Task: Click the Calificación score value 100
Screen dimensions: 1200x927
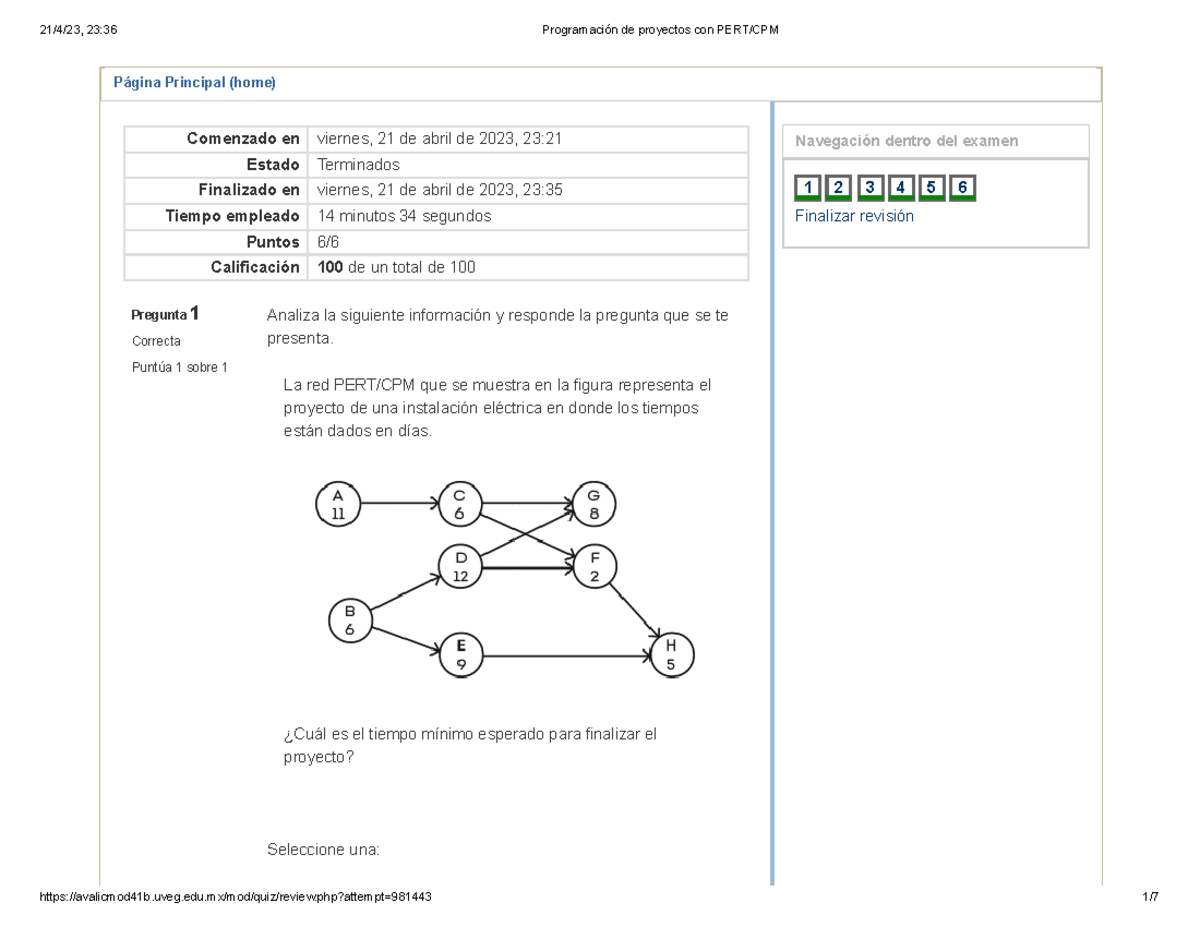Action: point(331,267)
